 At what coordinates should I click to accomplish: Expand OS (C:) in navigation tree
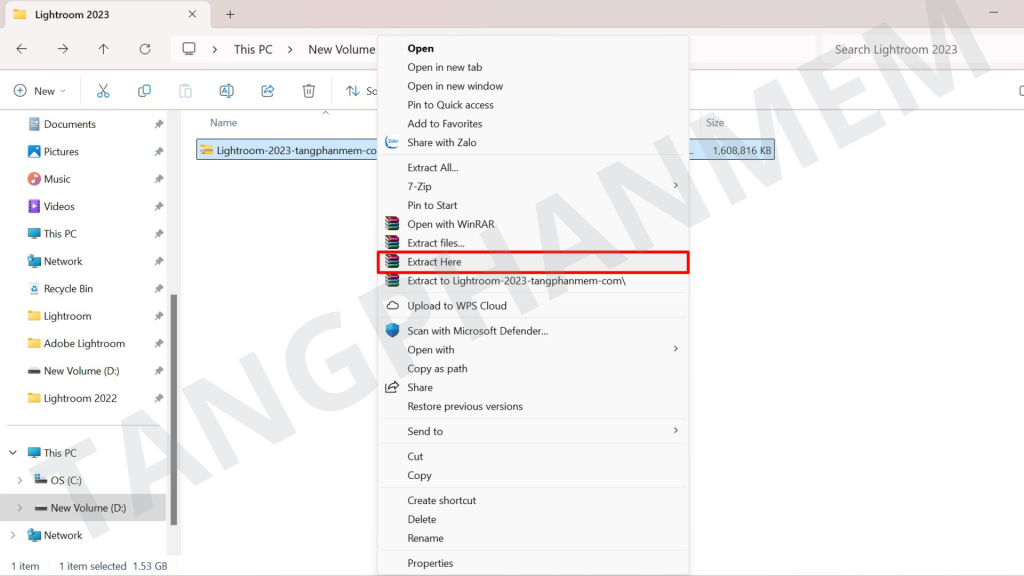pyautogui.click(x=20, y=481)
